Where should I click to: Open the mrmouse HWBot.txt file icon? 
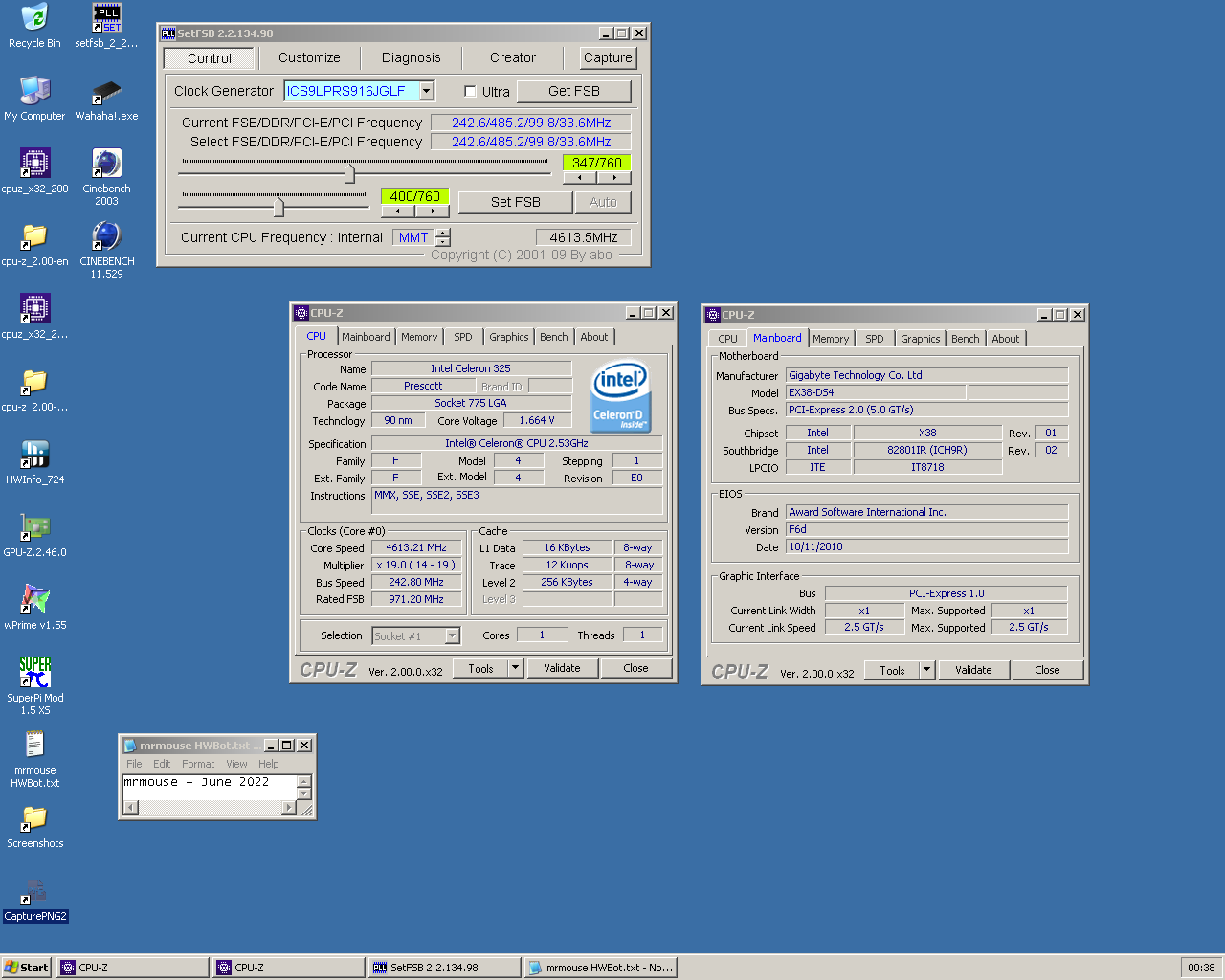[x=34, y=759]
